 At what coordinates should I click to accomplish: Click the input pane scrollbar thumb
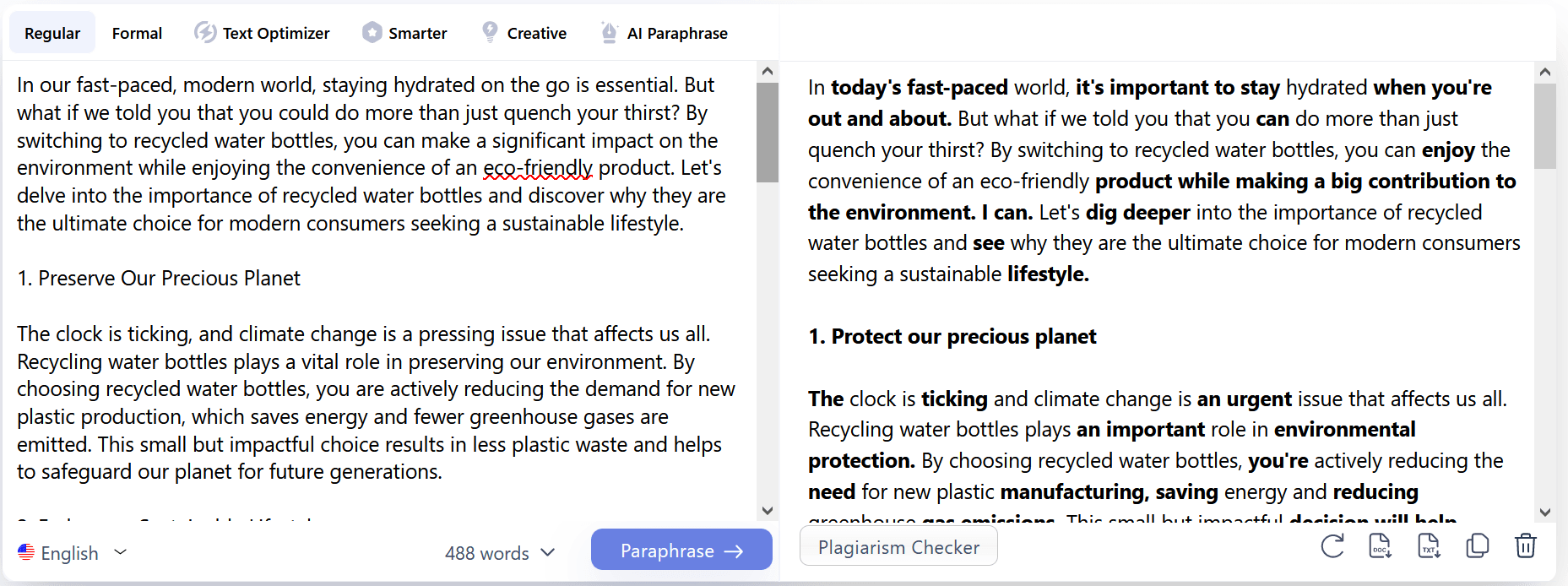coord(767,133)
